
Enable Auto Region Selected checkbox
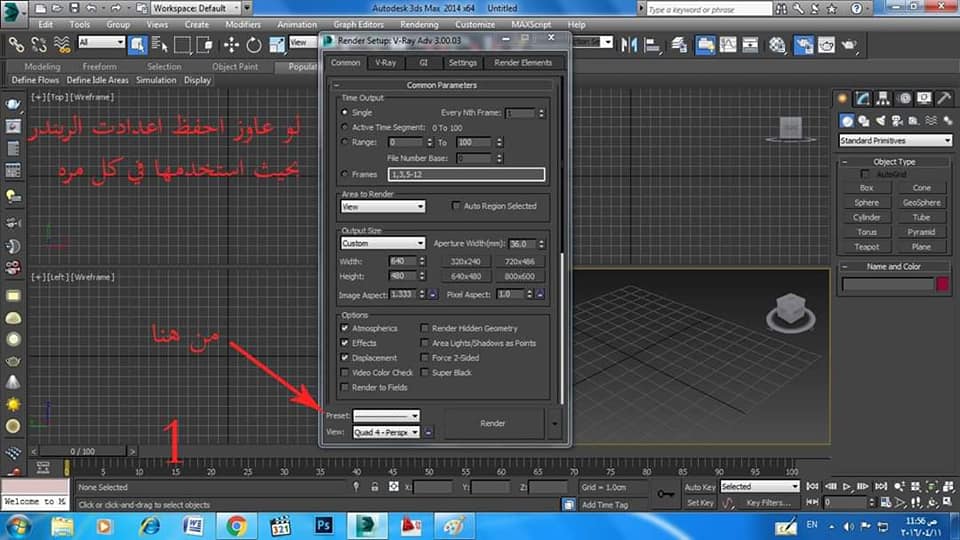pyautogui.click(x=456, y=206)
